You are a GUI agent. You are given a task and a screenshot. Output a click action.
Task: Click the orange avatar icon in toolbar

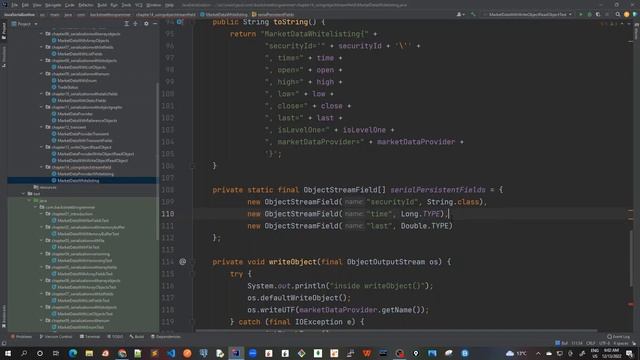pyautogui.click(x=627, y=14)
